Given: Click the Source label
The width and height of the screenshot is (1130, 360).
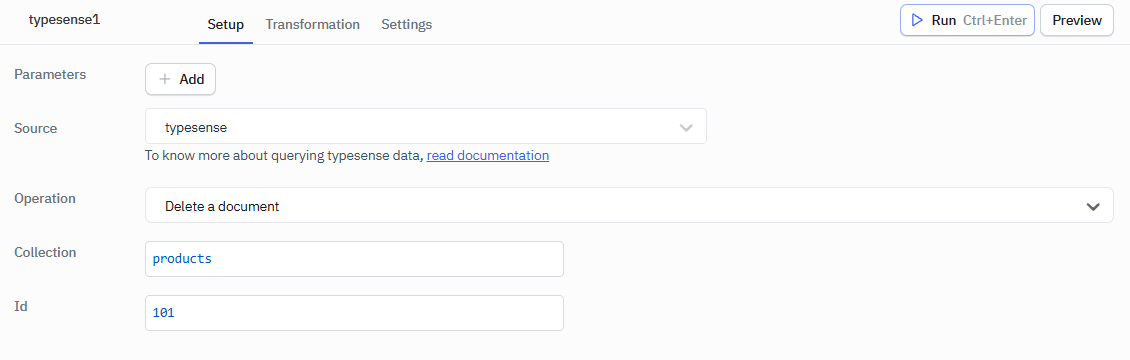Looking at the screenshot, I should tap(36, 128).
